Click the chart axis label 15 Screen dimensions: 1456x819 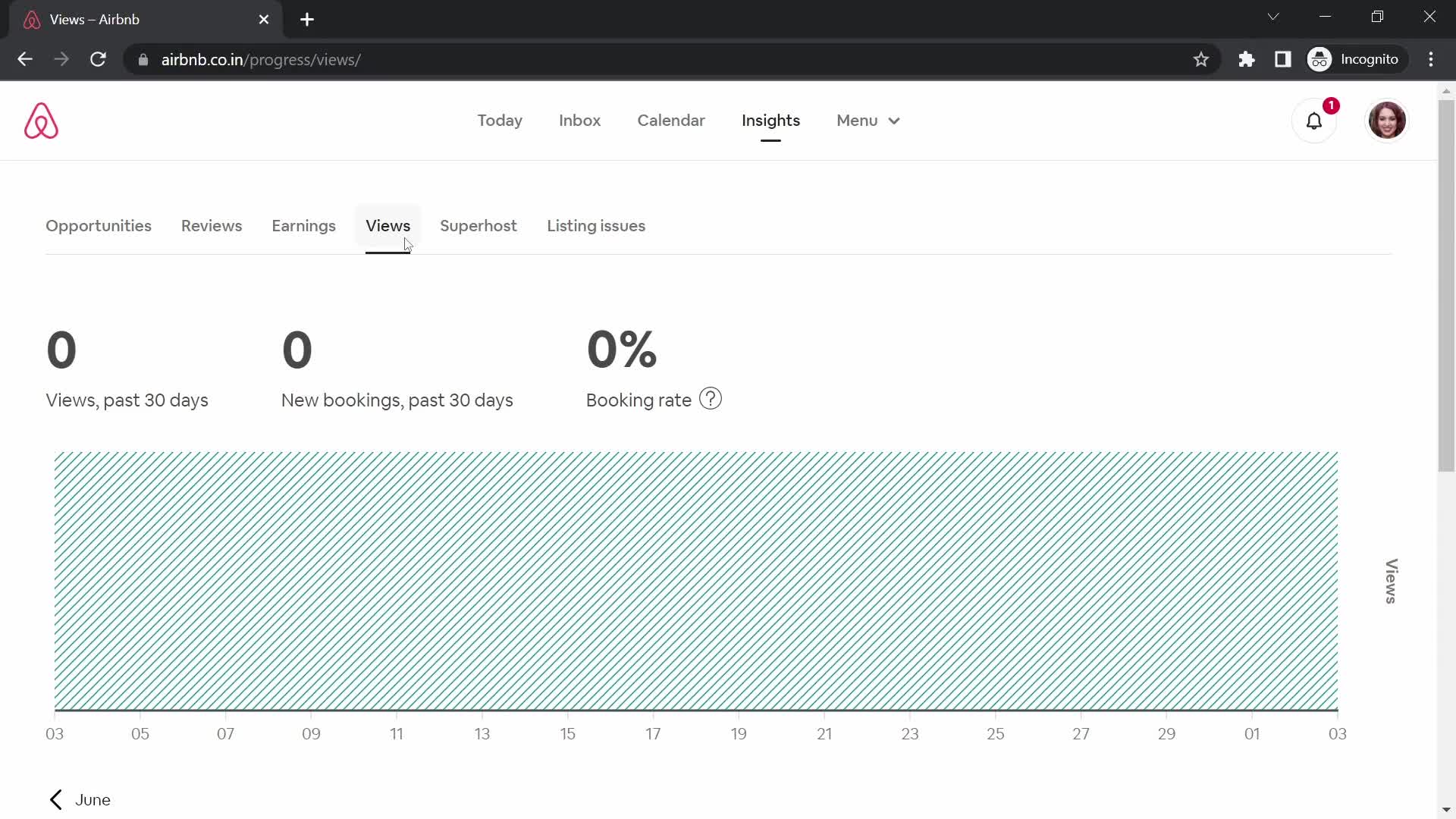pos(568,734)
